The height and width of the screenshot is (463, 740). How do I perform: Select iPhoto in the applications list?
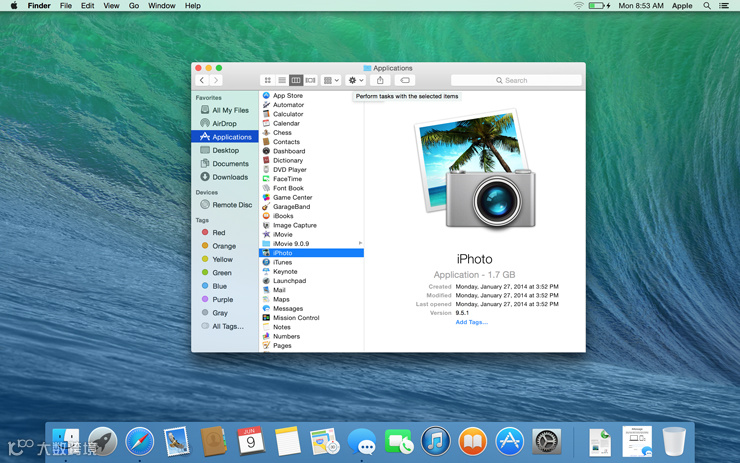point(311,253)
